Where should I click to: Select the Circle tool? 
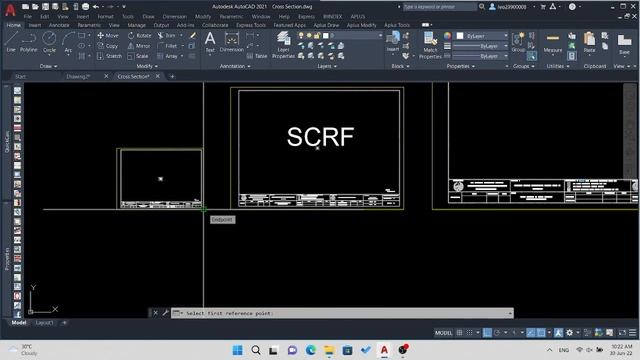coord(49,42)
